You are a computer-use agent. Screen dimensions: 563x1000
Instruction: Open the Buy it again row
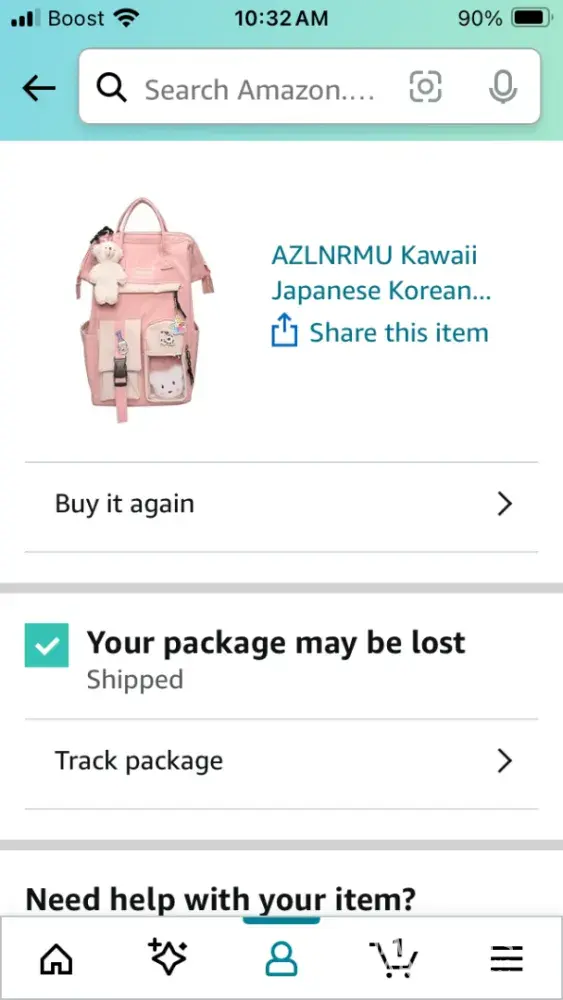[281, 506]
